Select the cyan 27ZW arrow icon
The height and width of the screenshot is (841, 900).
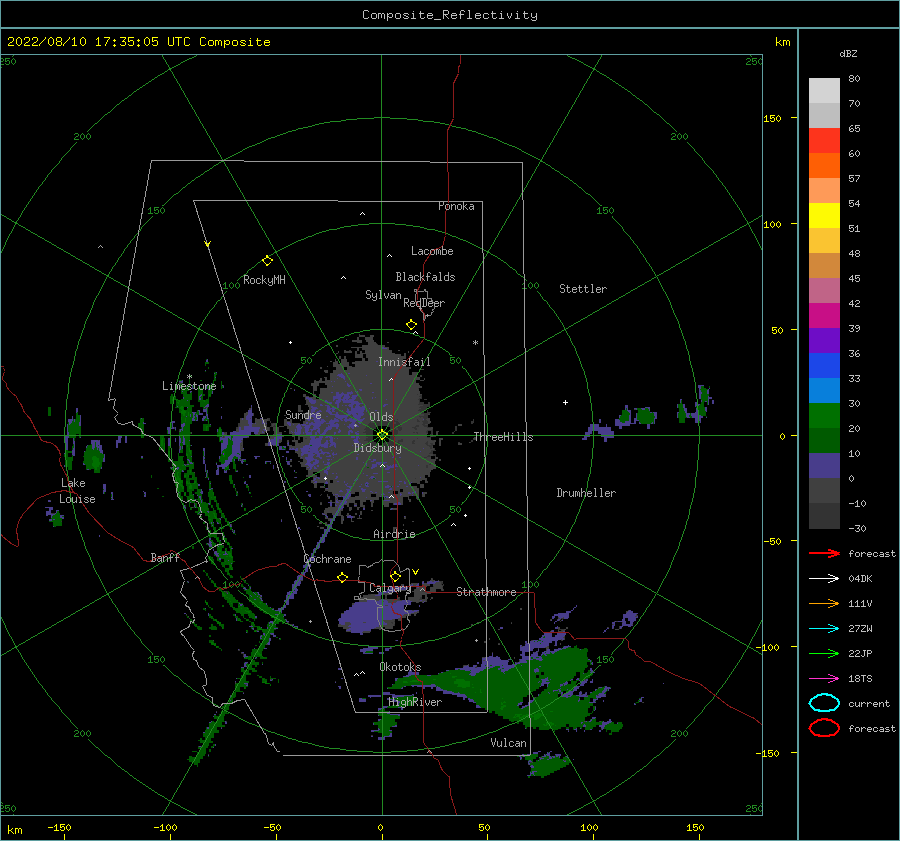pyautogui.click(x=824, y=629)
